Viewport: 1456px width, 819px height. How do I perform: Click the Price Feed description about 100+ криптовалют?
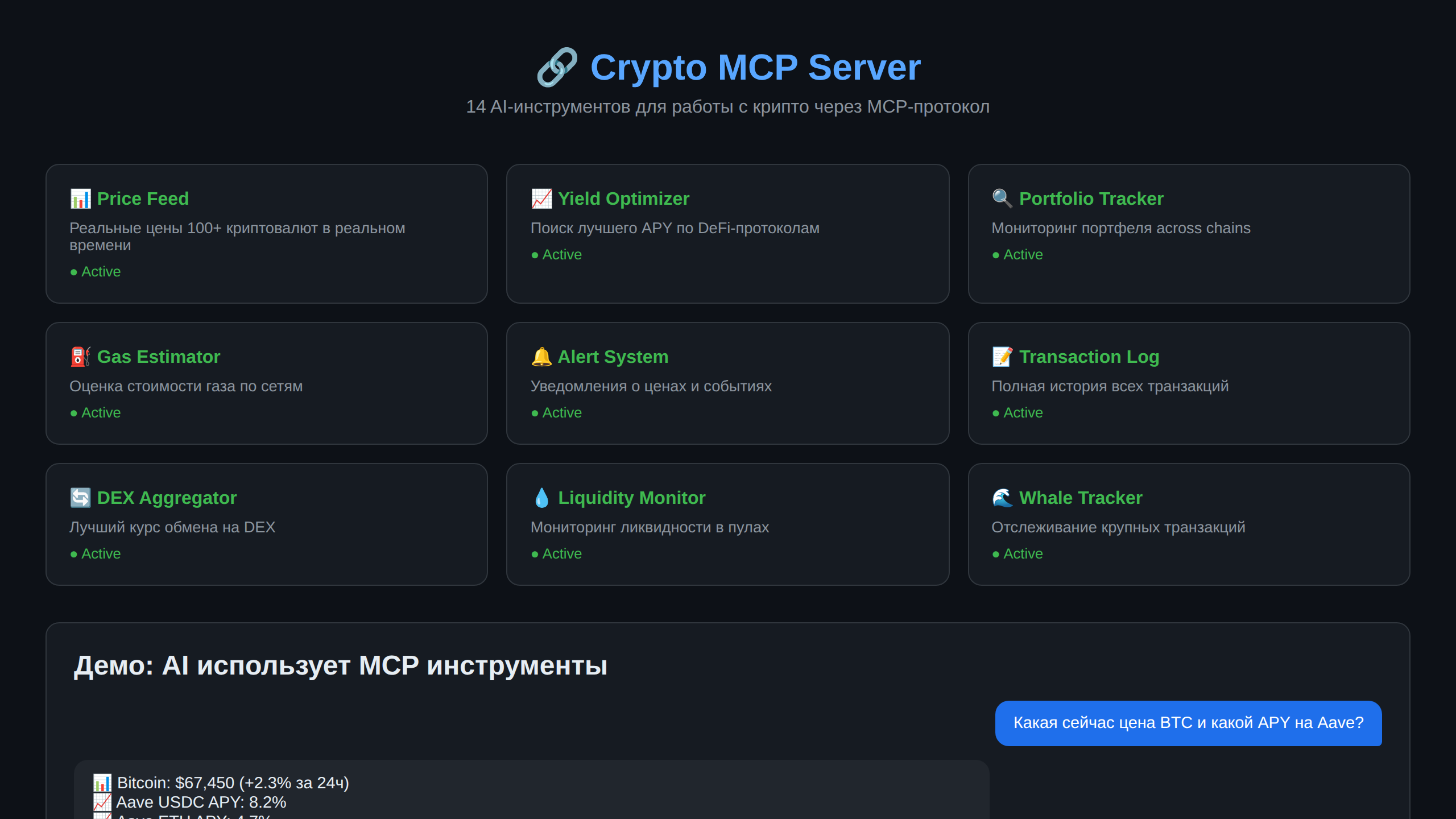click(x=237, y=237)
